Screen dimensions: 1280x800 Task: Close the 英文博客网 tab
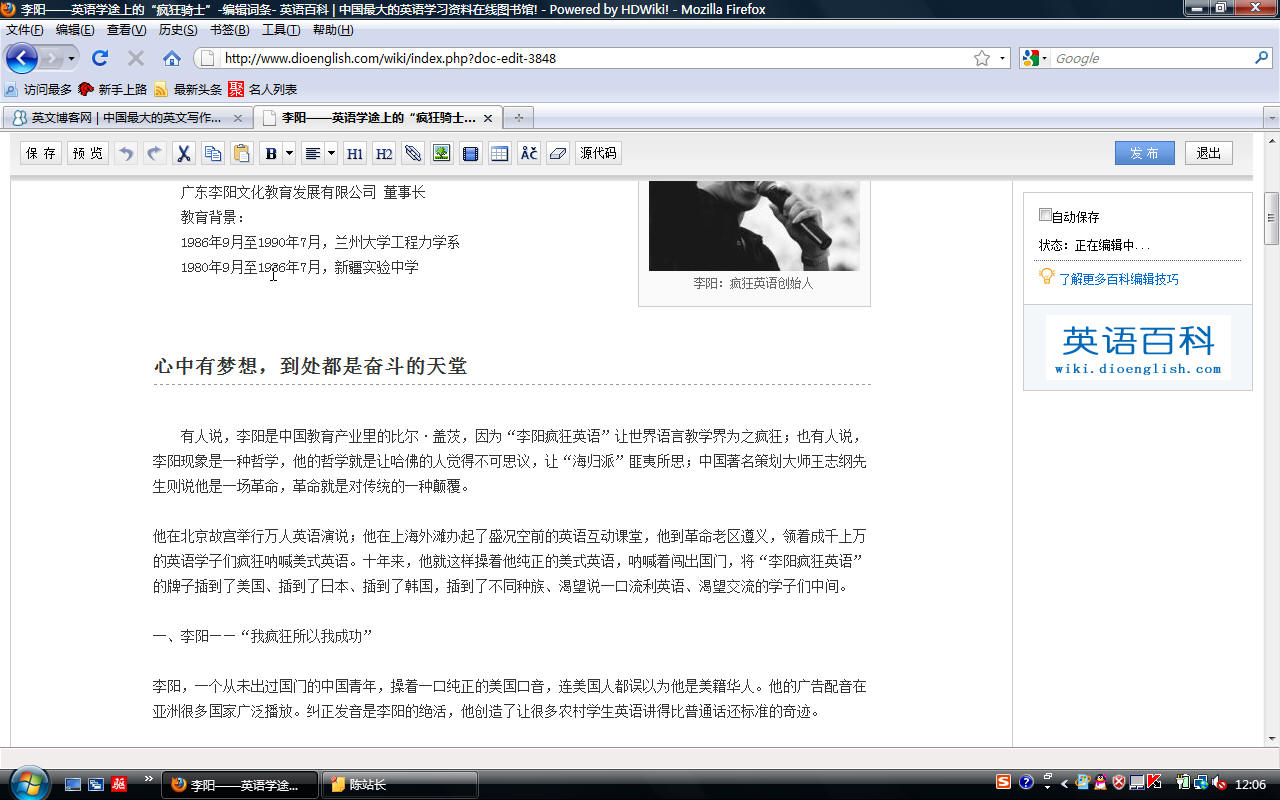tap(238, 118)
